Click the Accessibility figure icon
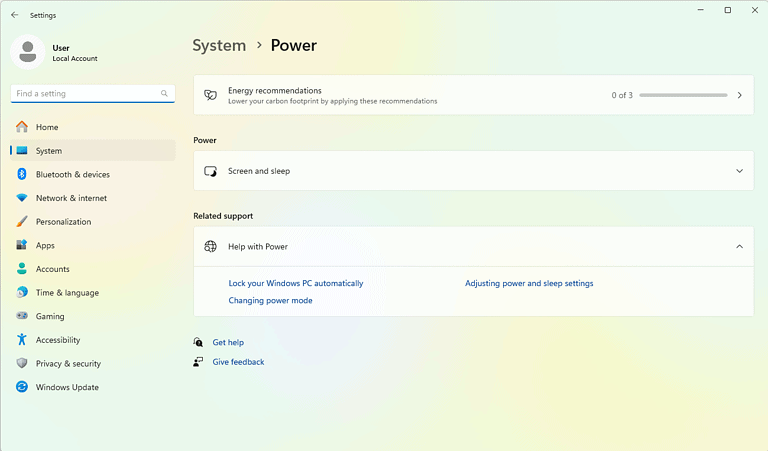The image size is (768, 451). (22, 340)
